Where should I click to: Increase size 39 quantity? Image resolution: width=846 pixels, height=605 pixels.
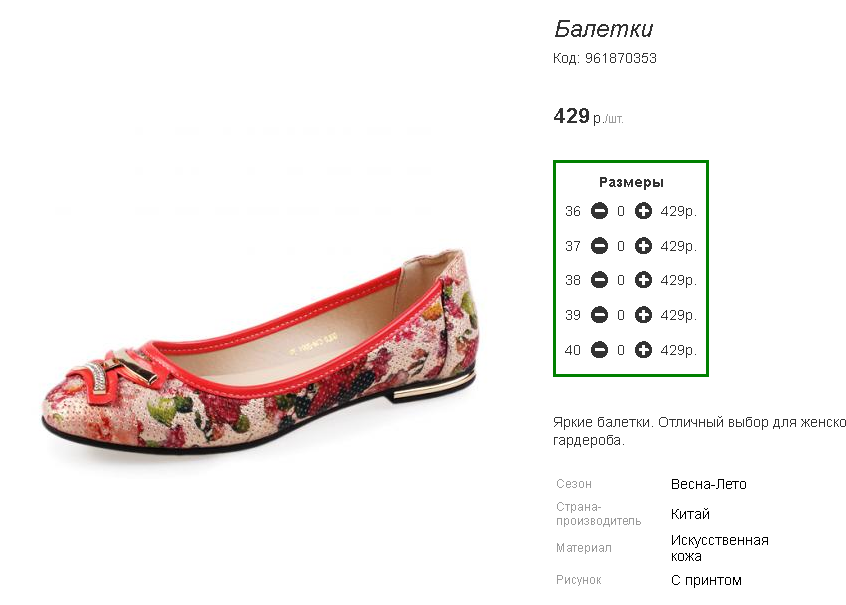[x=643, y=315]
